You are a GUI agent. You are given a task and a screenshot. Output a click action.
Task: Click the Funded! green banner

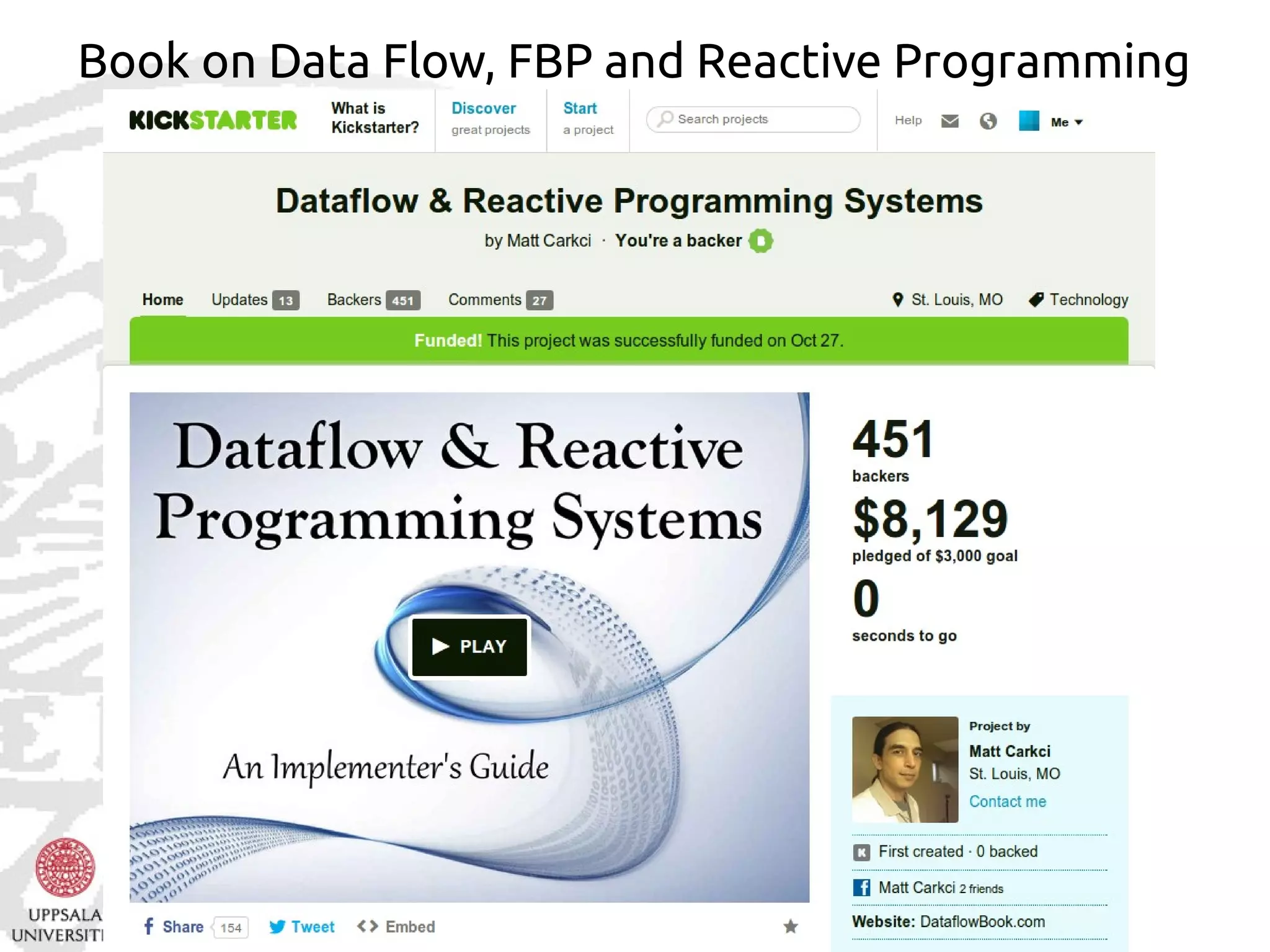pos(629,340)
